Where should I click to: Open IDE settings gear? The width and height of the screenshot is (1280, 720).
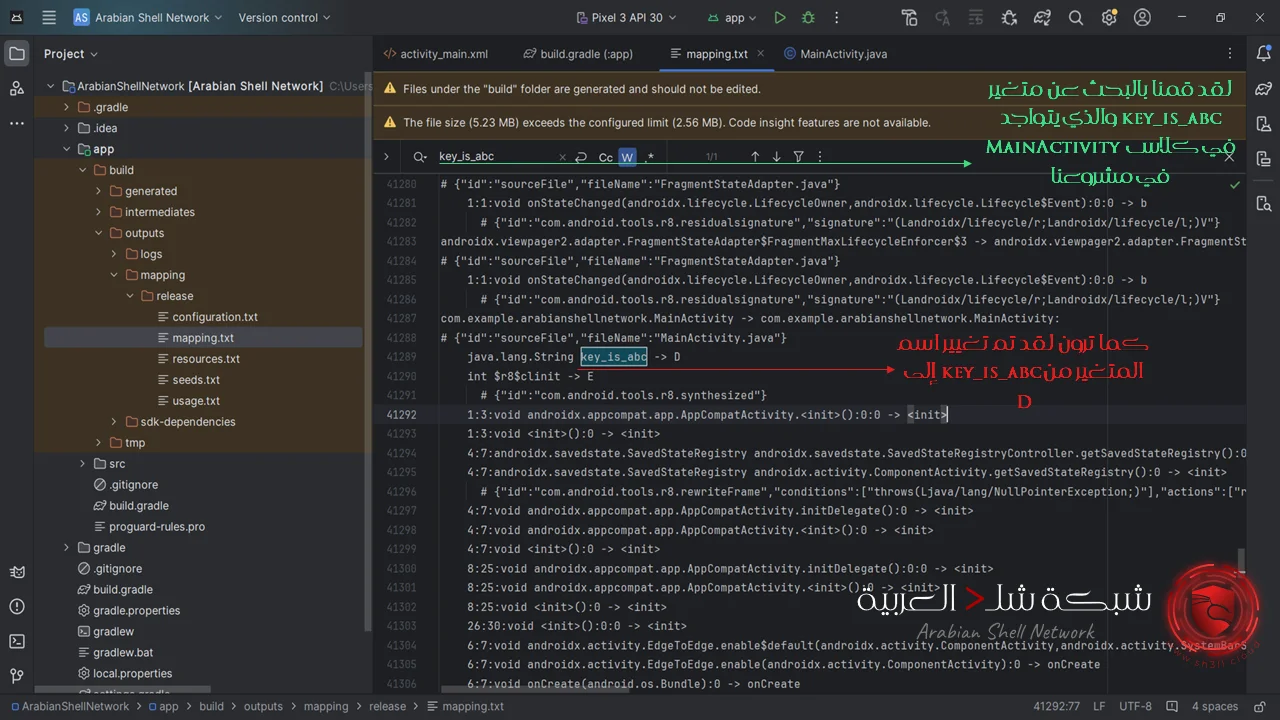[x=1109, y=18]
